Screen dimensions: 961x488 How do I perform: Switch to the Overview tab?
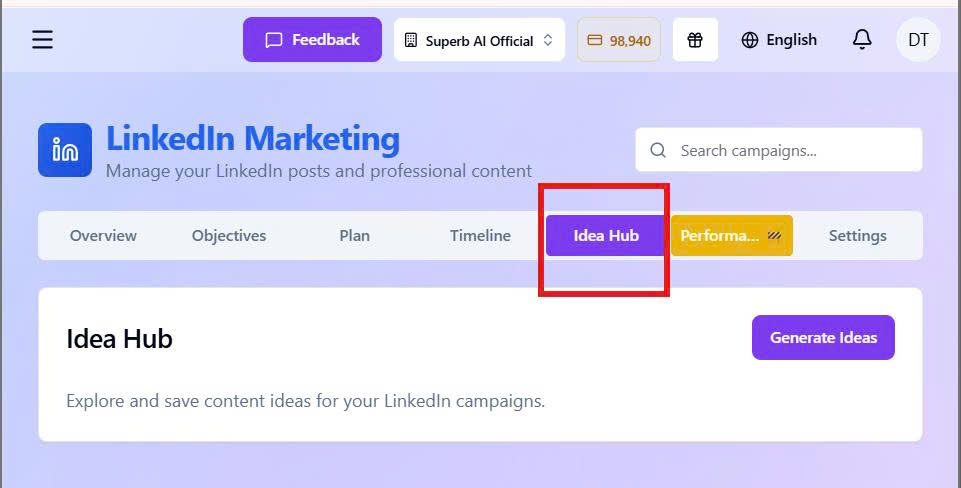pyautogui.click(x=103, y=236)
